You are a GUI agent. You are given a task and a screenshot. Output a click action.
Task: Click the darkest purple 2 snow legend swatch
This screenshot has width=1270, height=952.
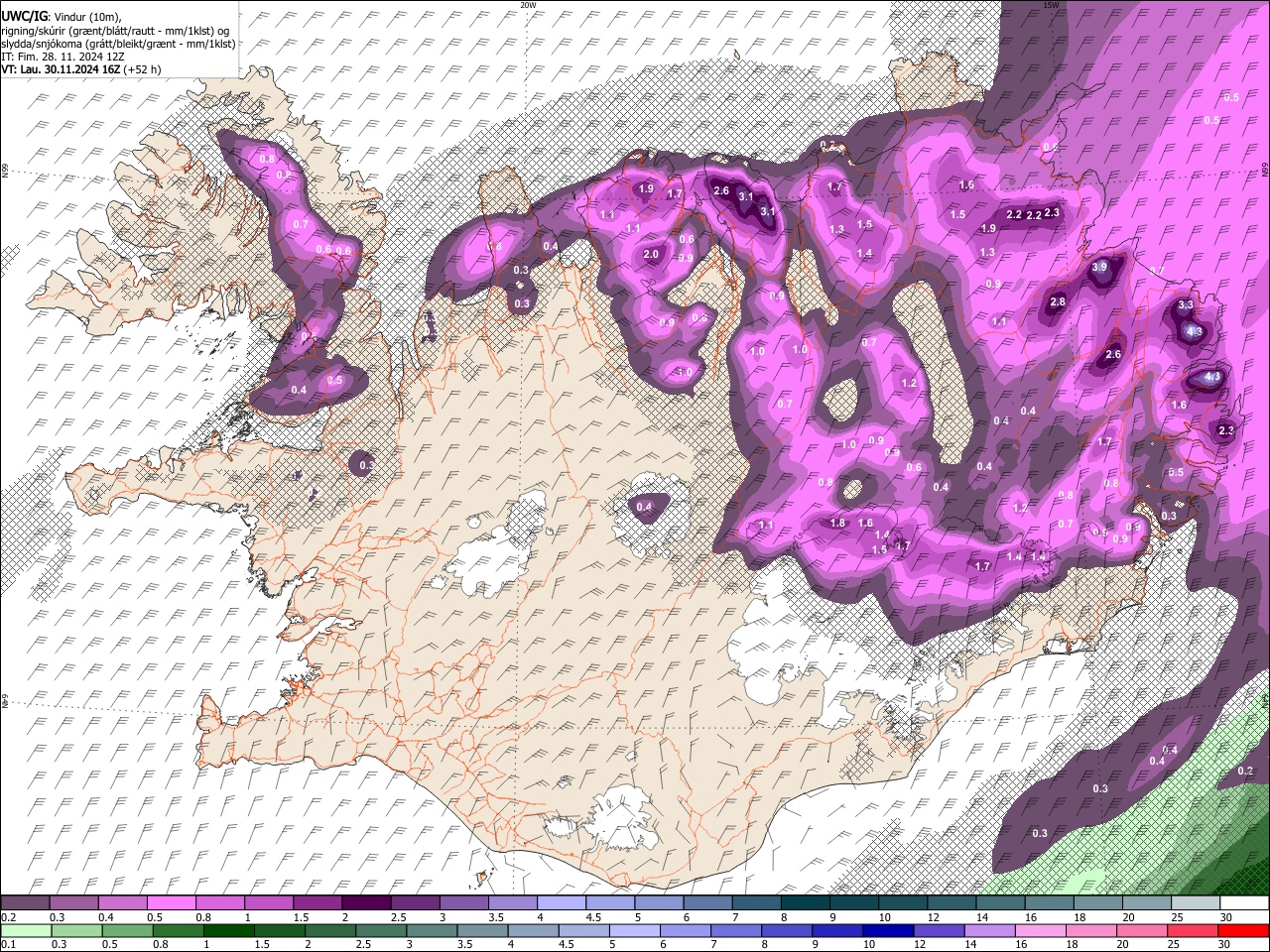click(365, 903)
